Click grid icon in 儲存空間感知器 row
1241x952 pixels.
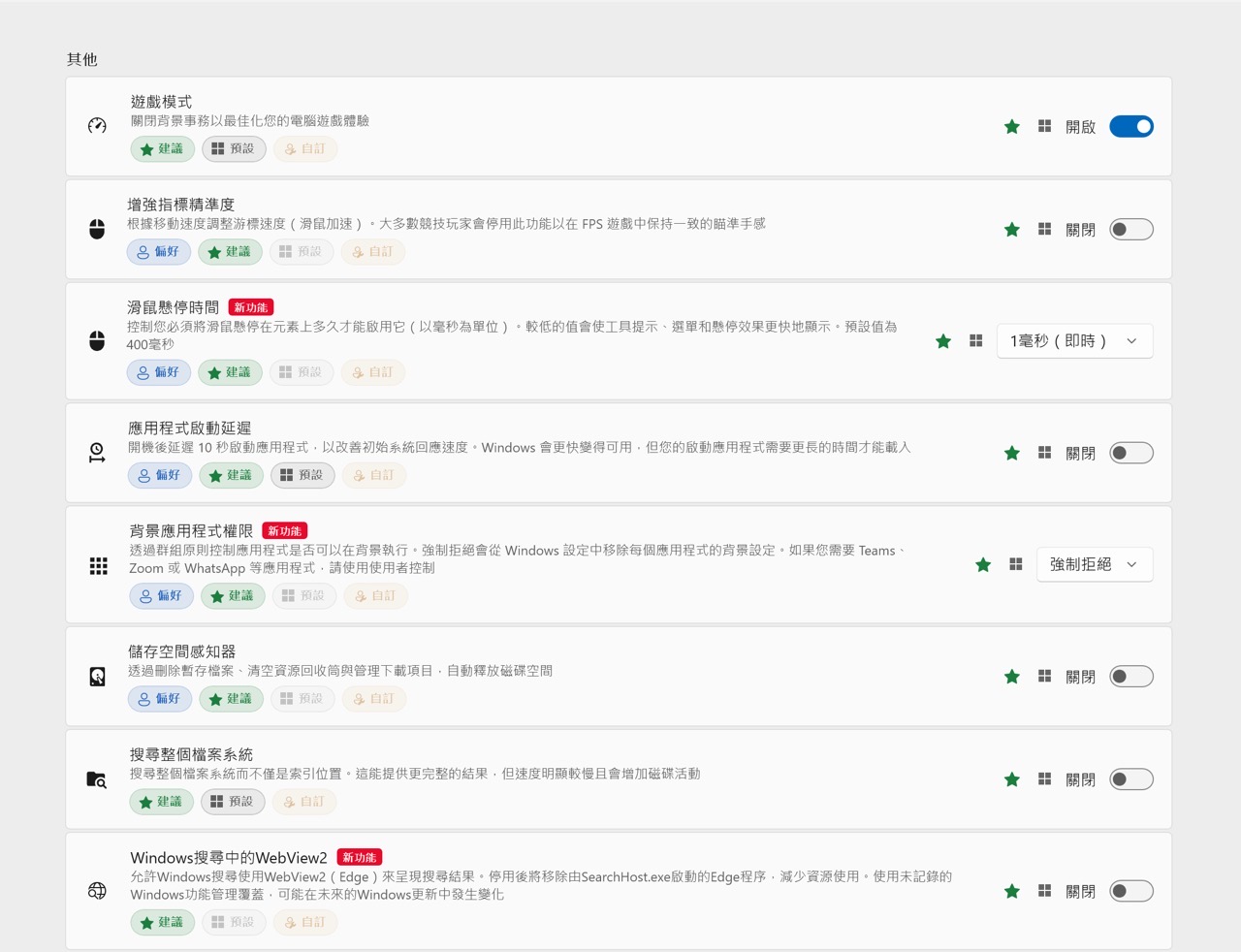tap(1044, 676)
